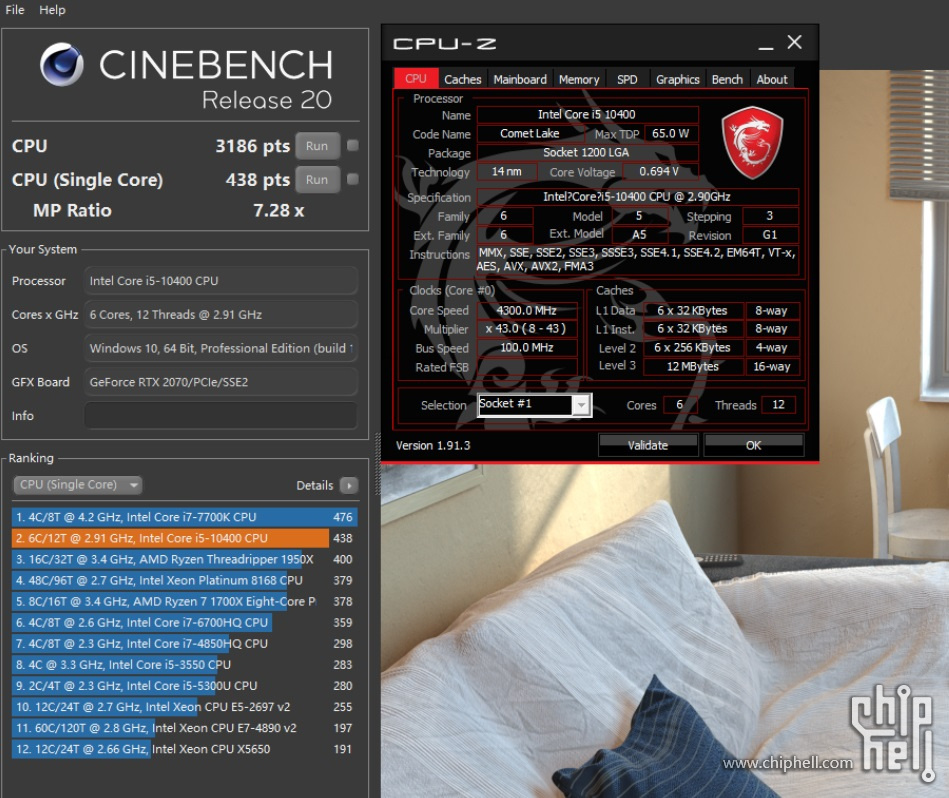Click the Details arrow in Ranking section
The width and height of the screenshot is (949, 798).
351,485
